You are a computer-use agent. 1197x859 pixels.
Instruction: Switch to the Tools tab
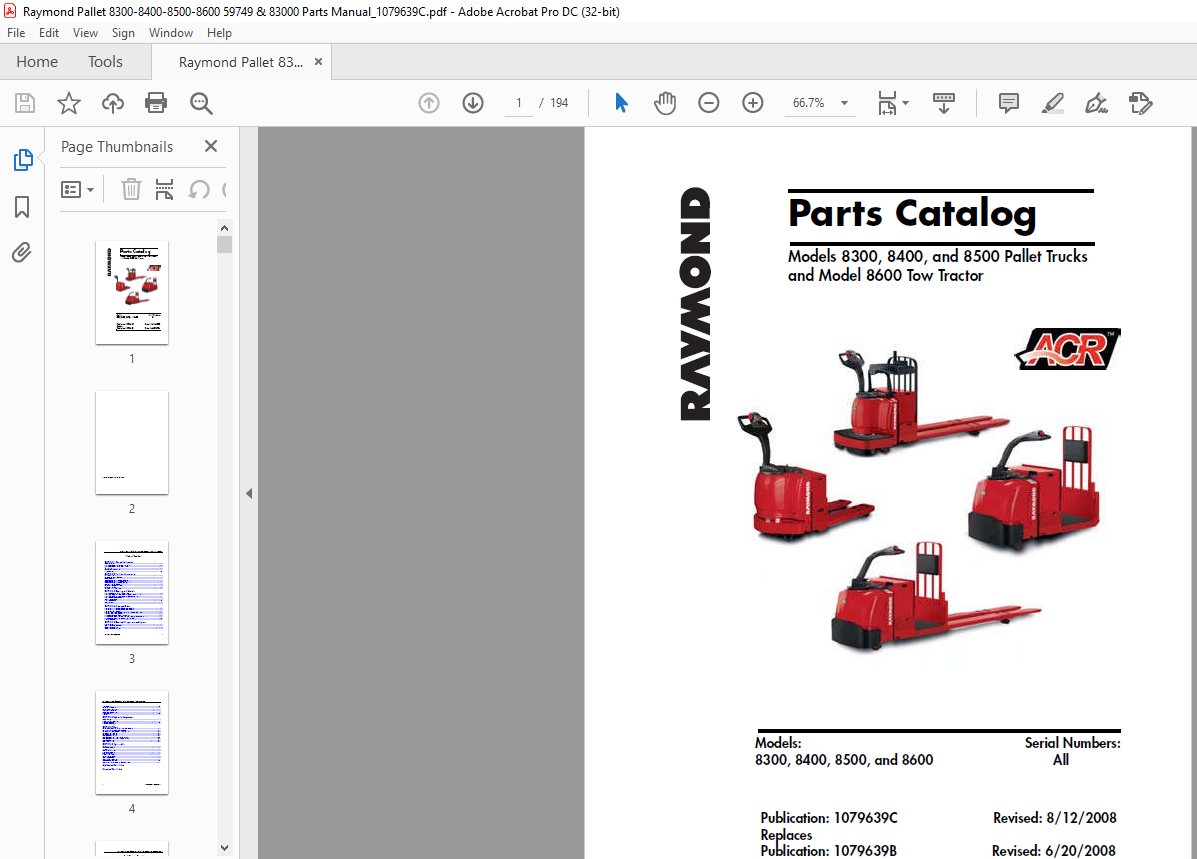(105, 62)
